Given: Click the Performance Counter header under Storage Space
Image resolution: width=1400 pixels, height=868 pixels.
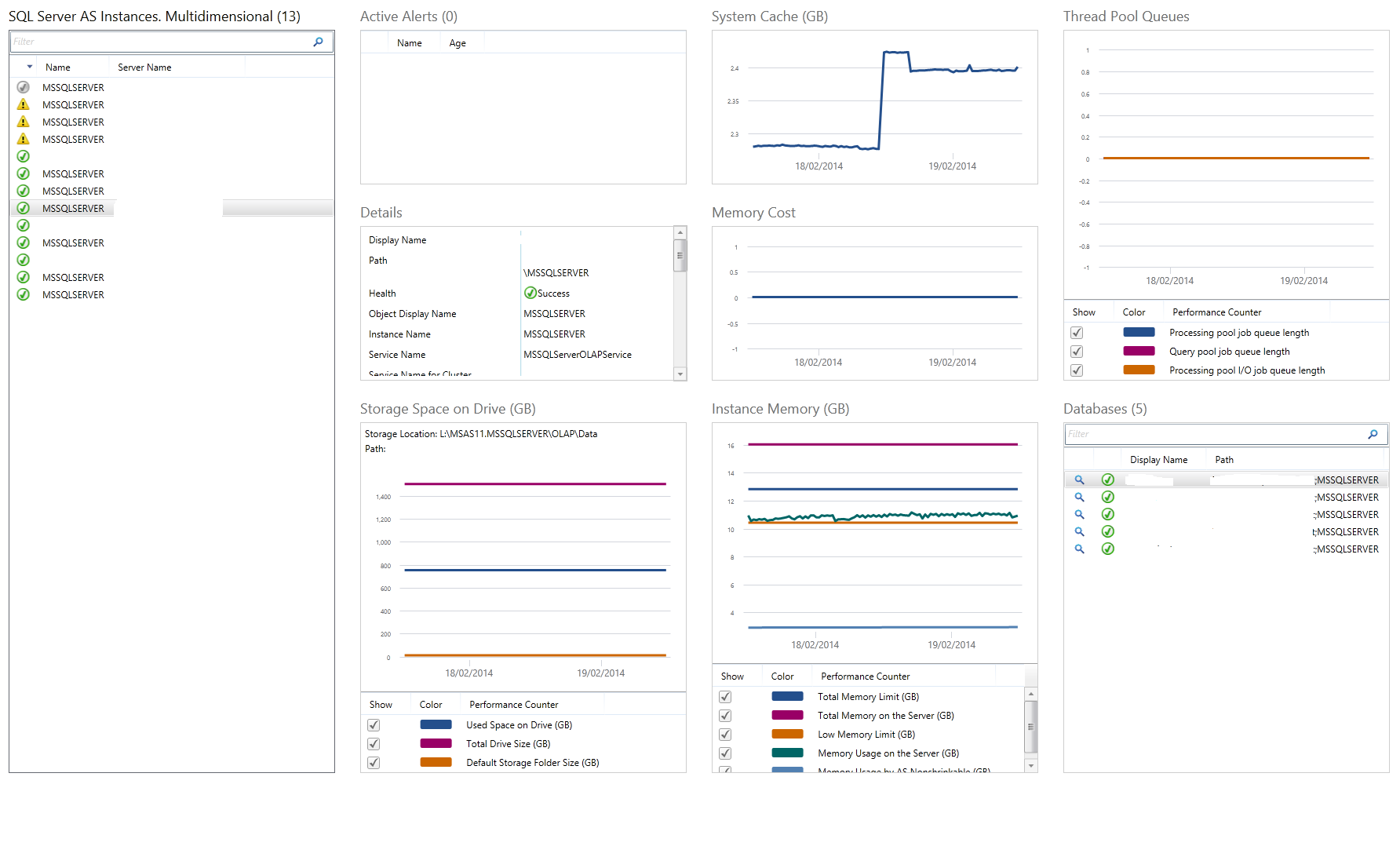Looking at the screenshot, I should pyautogui.click(x=513, y=705).
